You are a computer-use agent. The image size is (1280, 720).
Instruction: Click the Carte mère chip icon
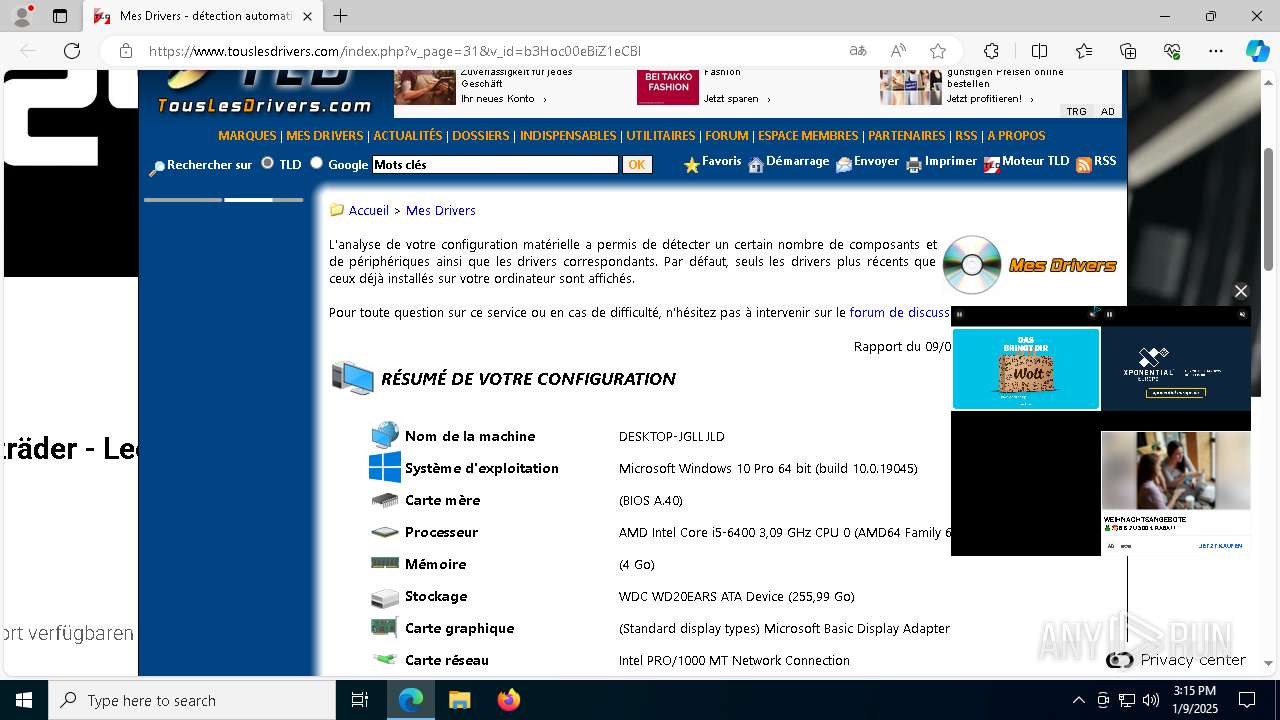coord(385,500)
